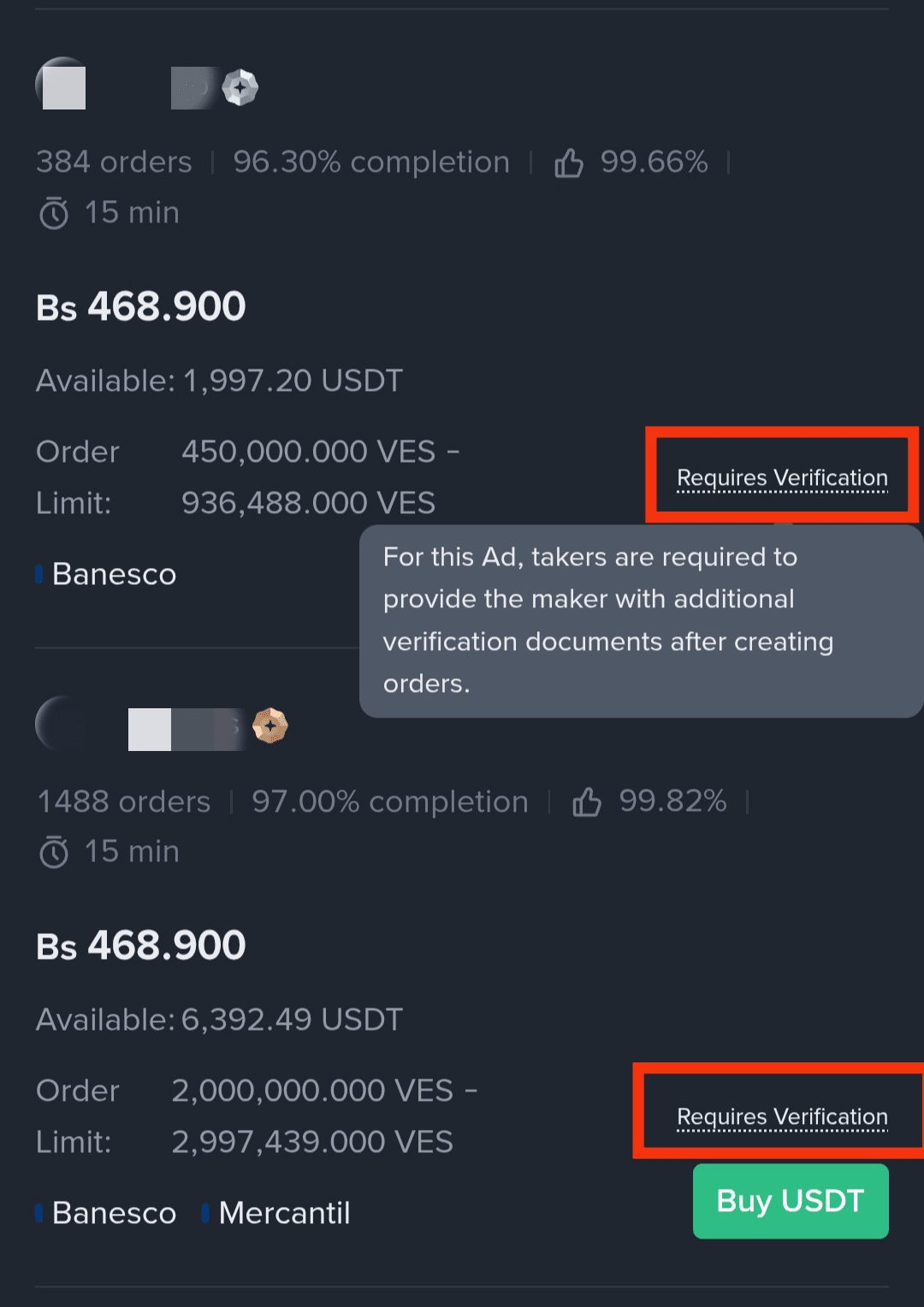924x1307 pixels.
Task: Click the blue marker next to Mercantil
Action: 205,1213
